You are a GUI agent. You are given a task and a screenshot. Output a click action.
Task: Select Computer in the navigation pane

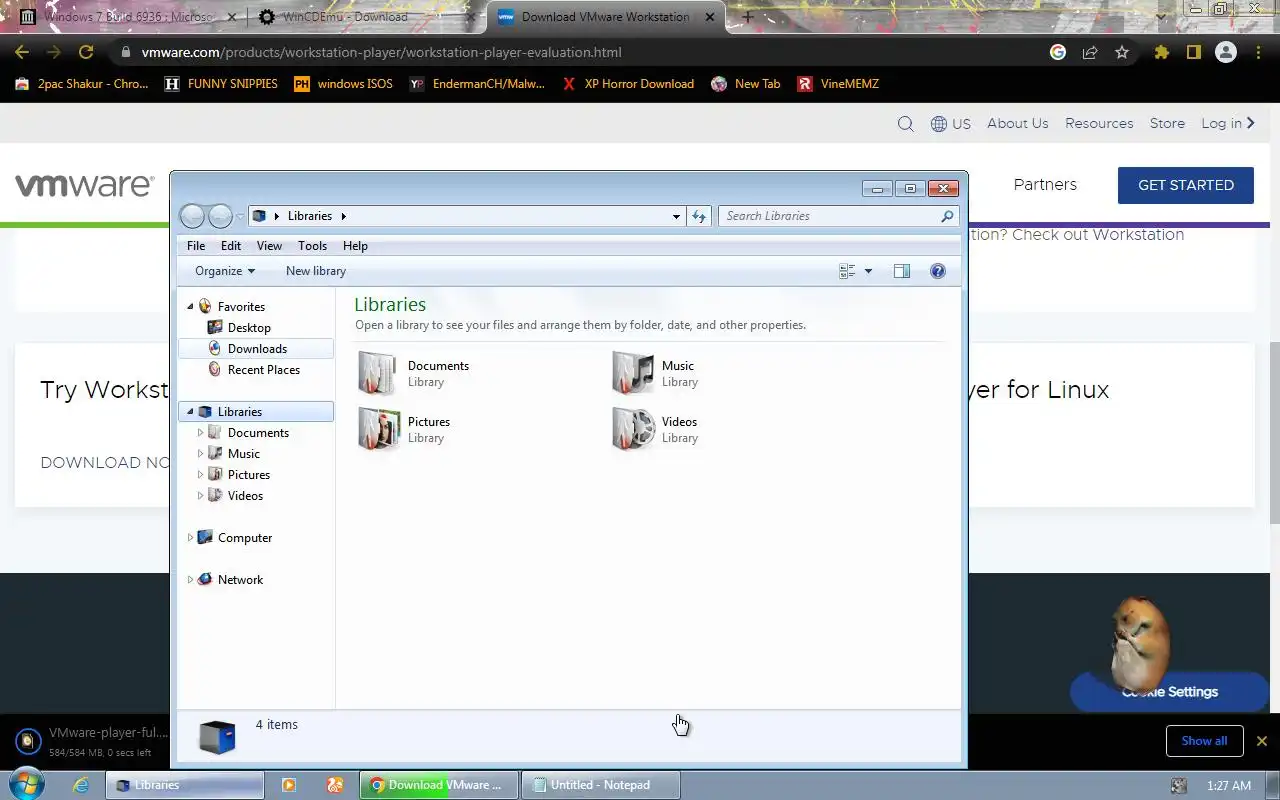[245, 538]
